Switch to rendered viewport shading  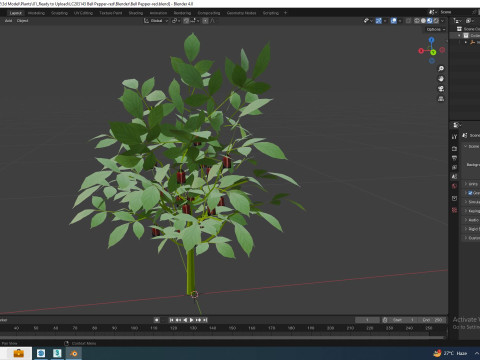point(436,21)
